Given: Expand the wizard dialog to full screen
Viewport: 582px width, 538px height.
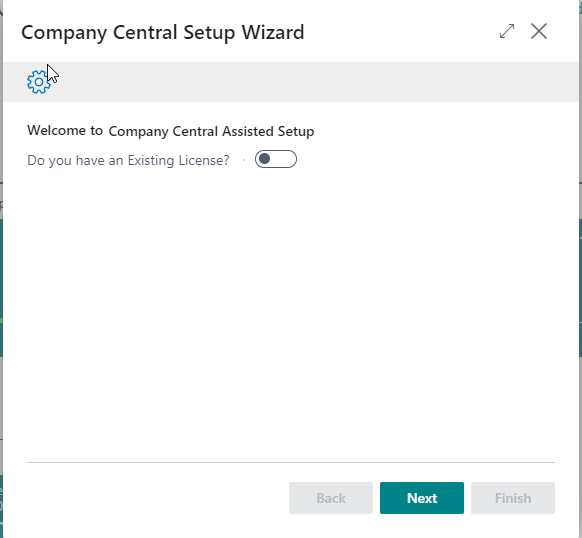Looking at the screenshot, I should [x=507, y=31].
